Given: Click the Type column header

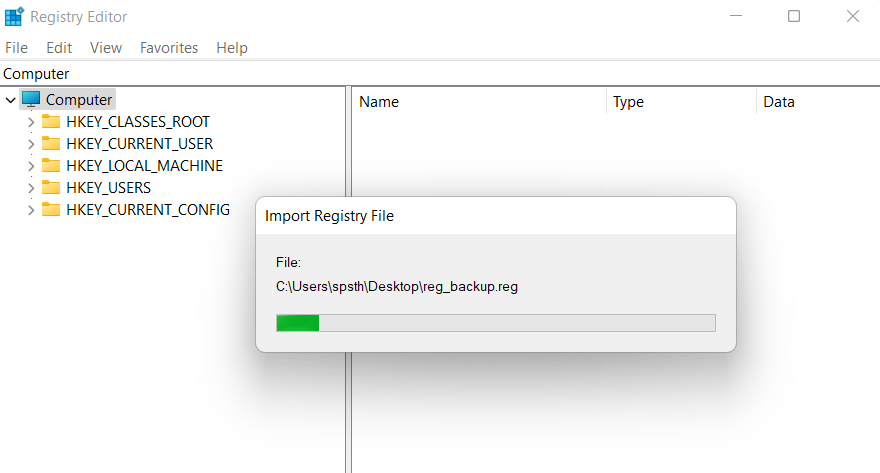Looking at the screenshot, I should (681, 102).
